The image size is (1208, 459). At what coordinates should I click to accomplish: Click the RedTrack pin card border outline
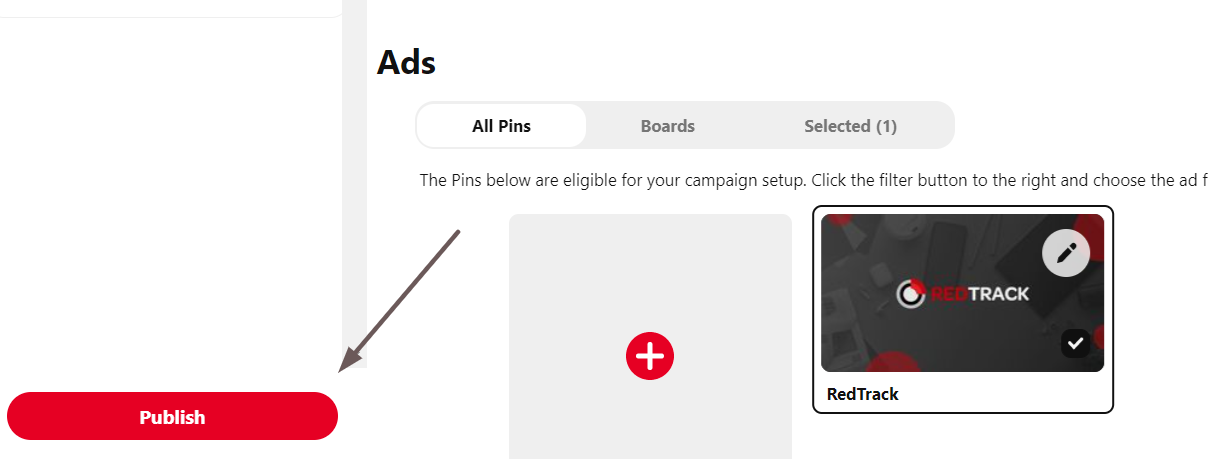tap(962, 308)
